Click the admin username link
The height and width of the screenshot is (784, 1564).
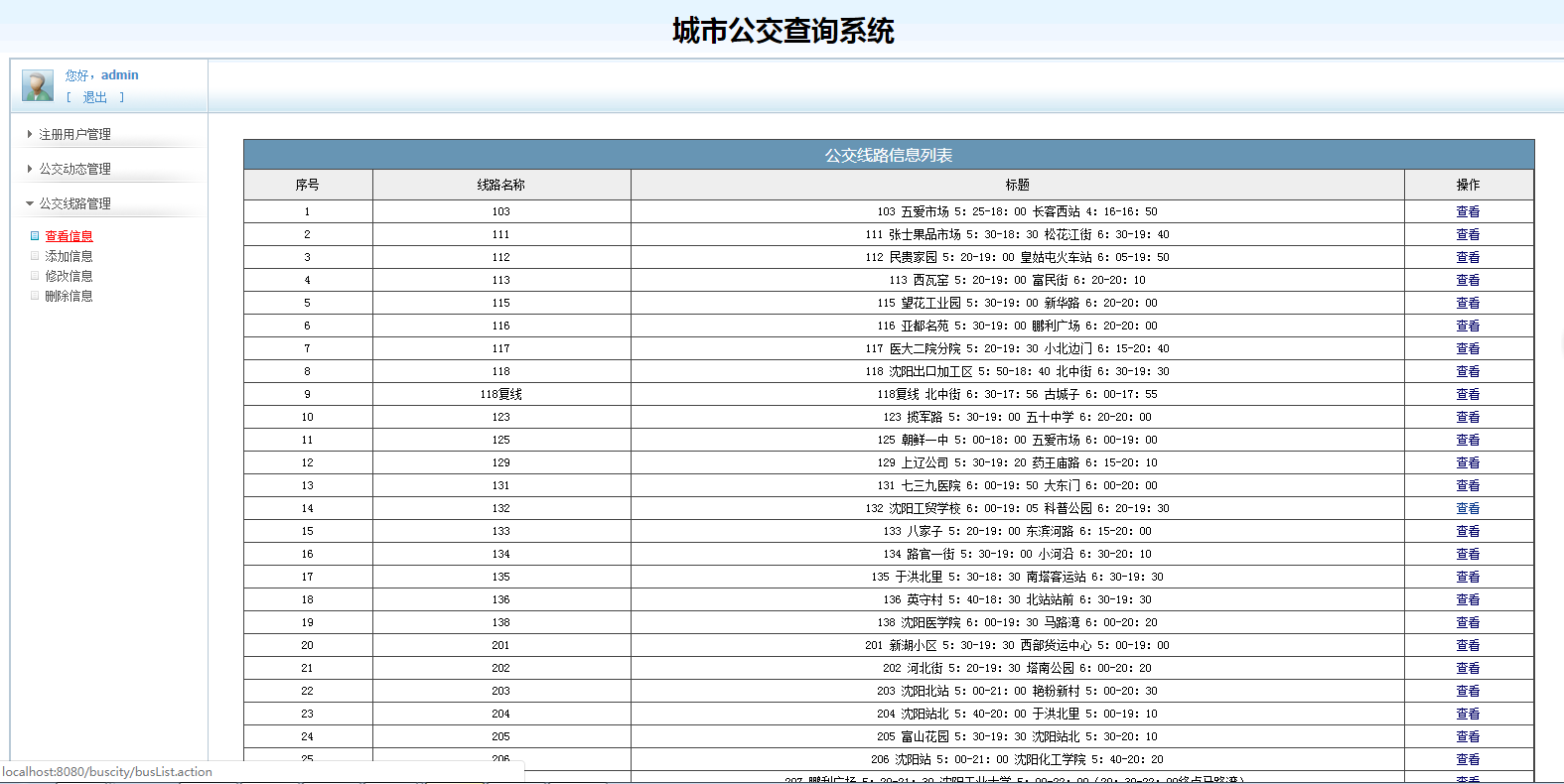pyautogui.click(x=119, y=75)
